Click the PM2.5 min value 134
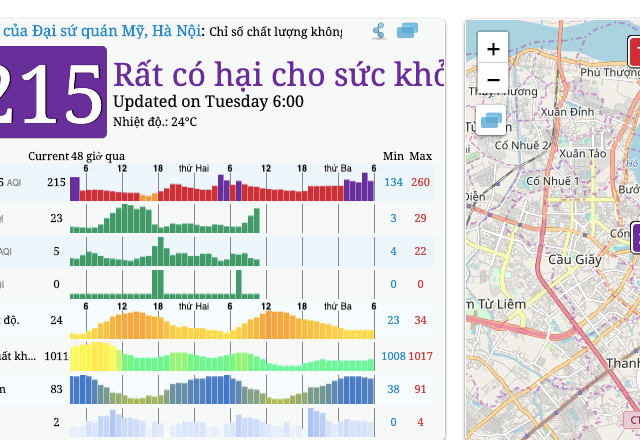Viewport: 640px width, 440px height. click(x=393, y=182)
